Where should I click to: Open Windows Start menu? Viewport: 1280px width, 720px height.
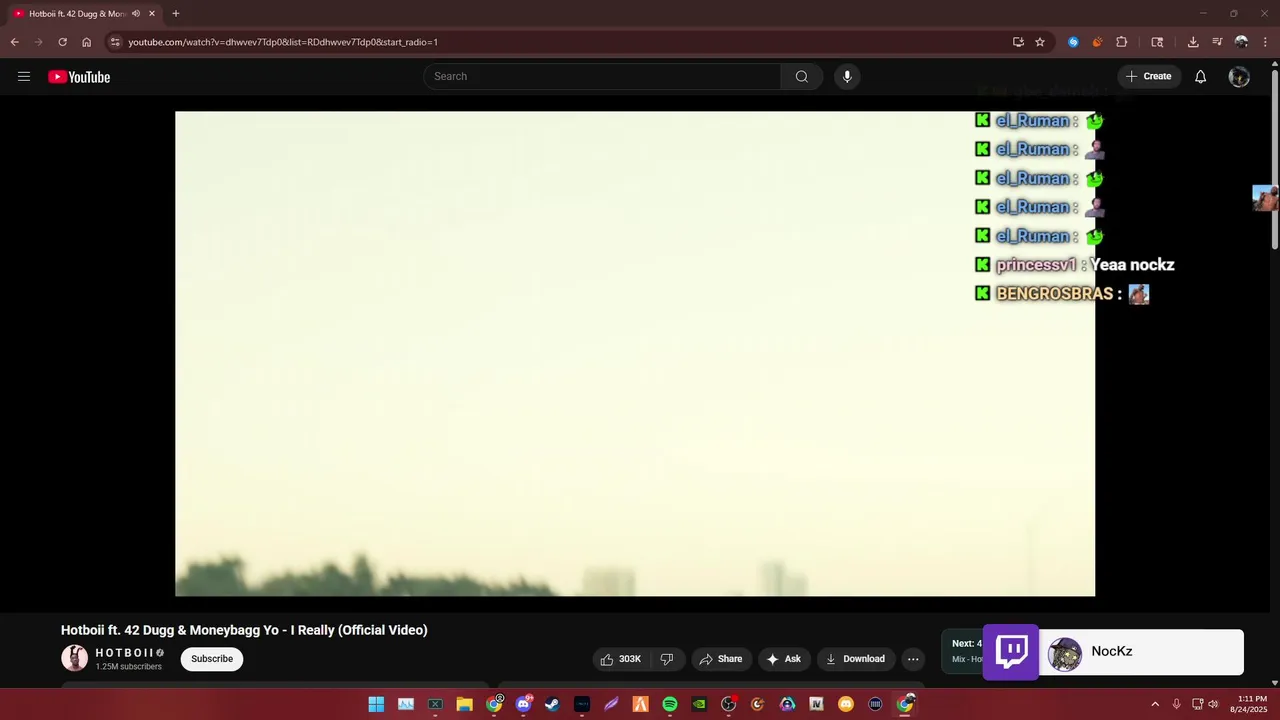pos(376,704)
